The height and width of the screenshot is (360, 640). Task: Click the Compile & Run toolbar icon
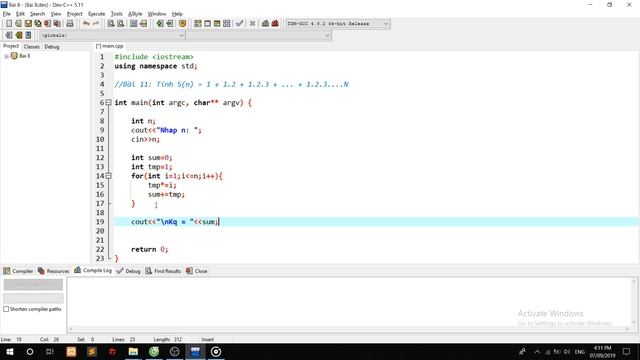[x=217, y=24]
